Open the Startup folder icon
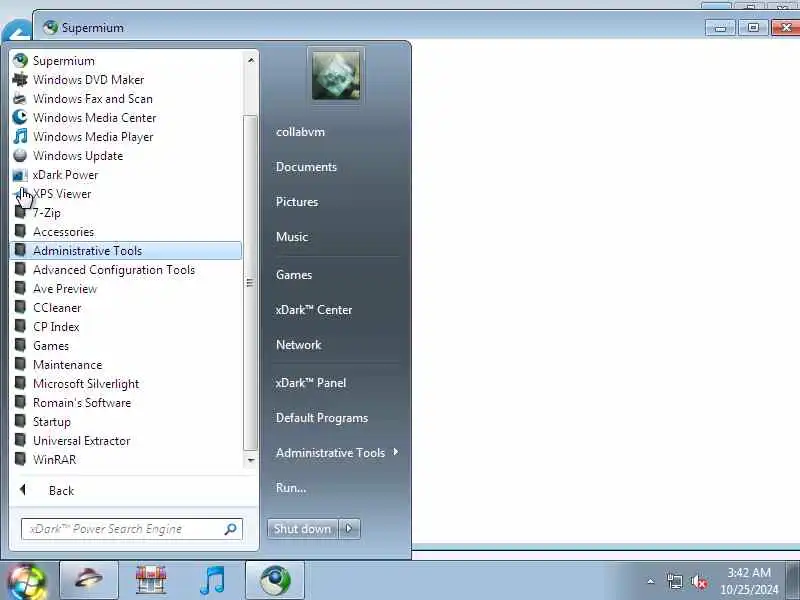Screen dimensions: 800x600 click(x=20, y=421)
